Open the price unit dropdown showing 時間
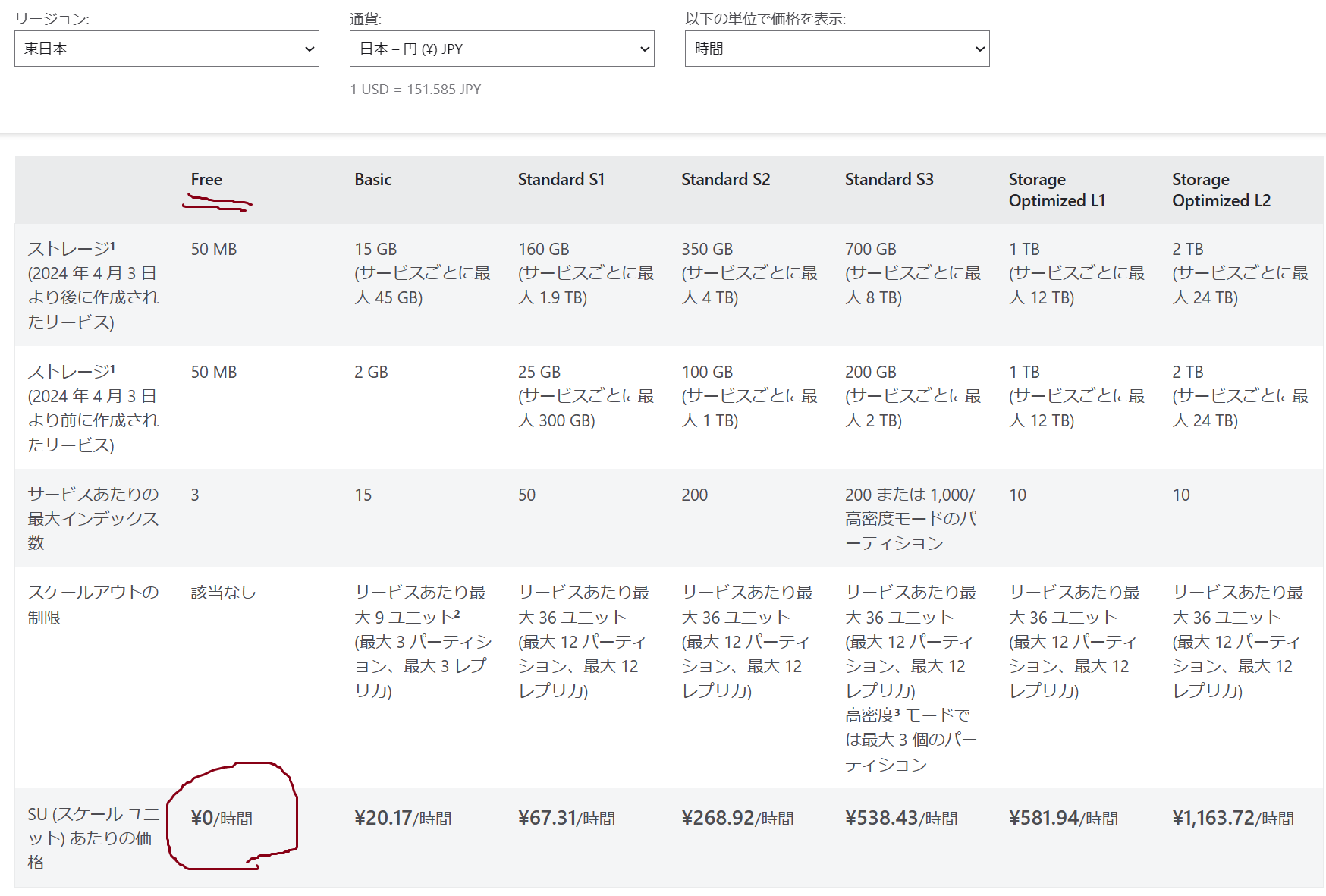This screenshot has height=896, width=1326. (x=837, y=49)
